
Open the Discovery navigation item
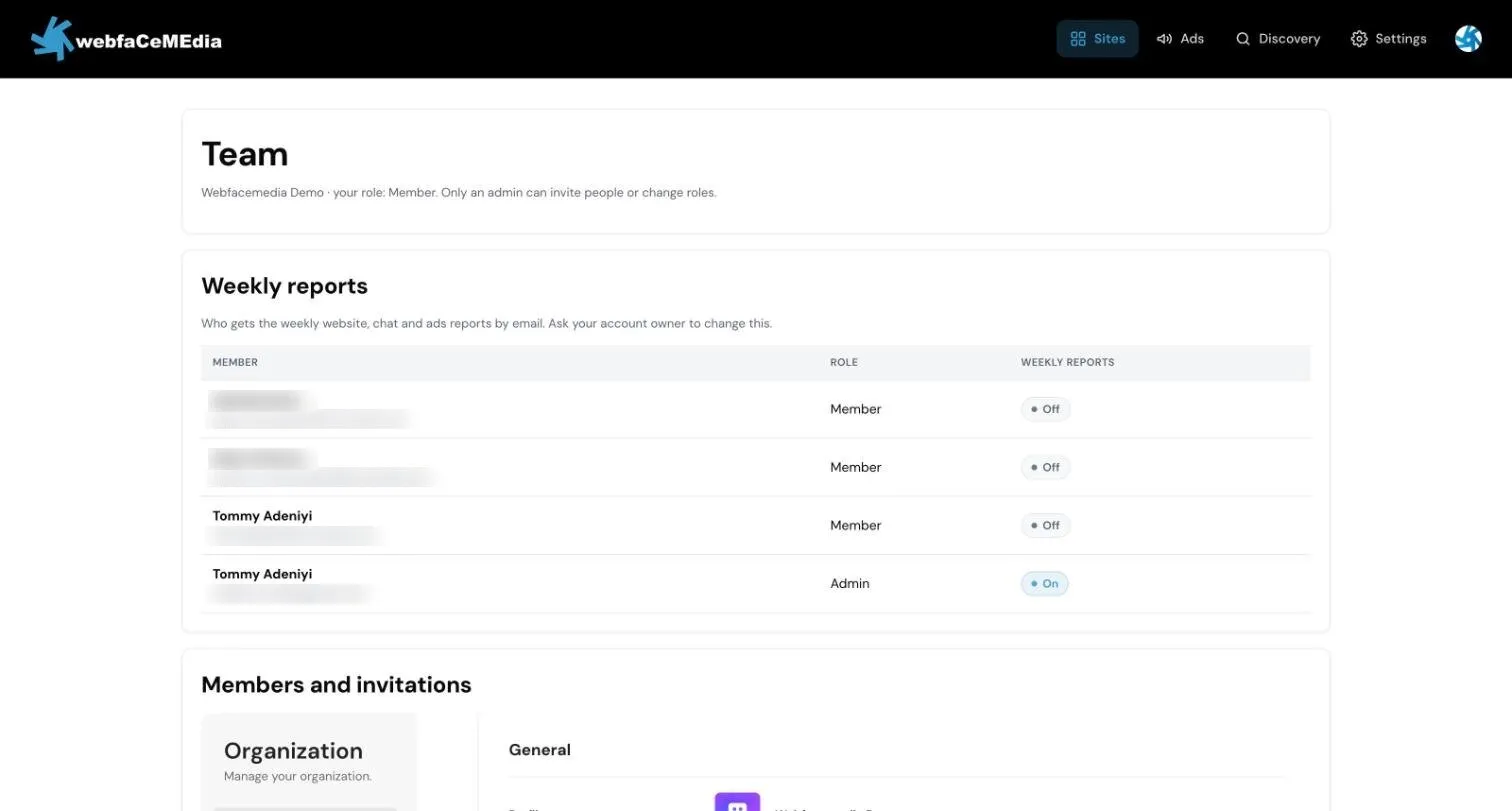tap(1277, 39)
